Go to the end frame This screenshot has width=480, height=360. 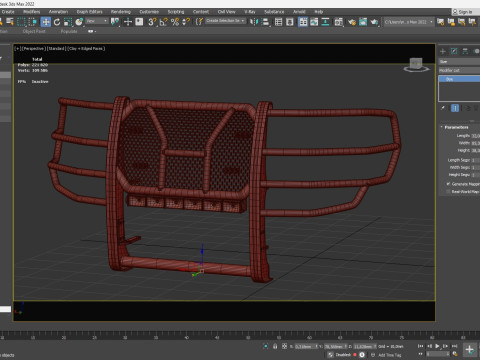tap(454, 346)
